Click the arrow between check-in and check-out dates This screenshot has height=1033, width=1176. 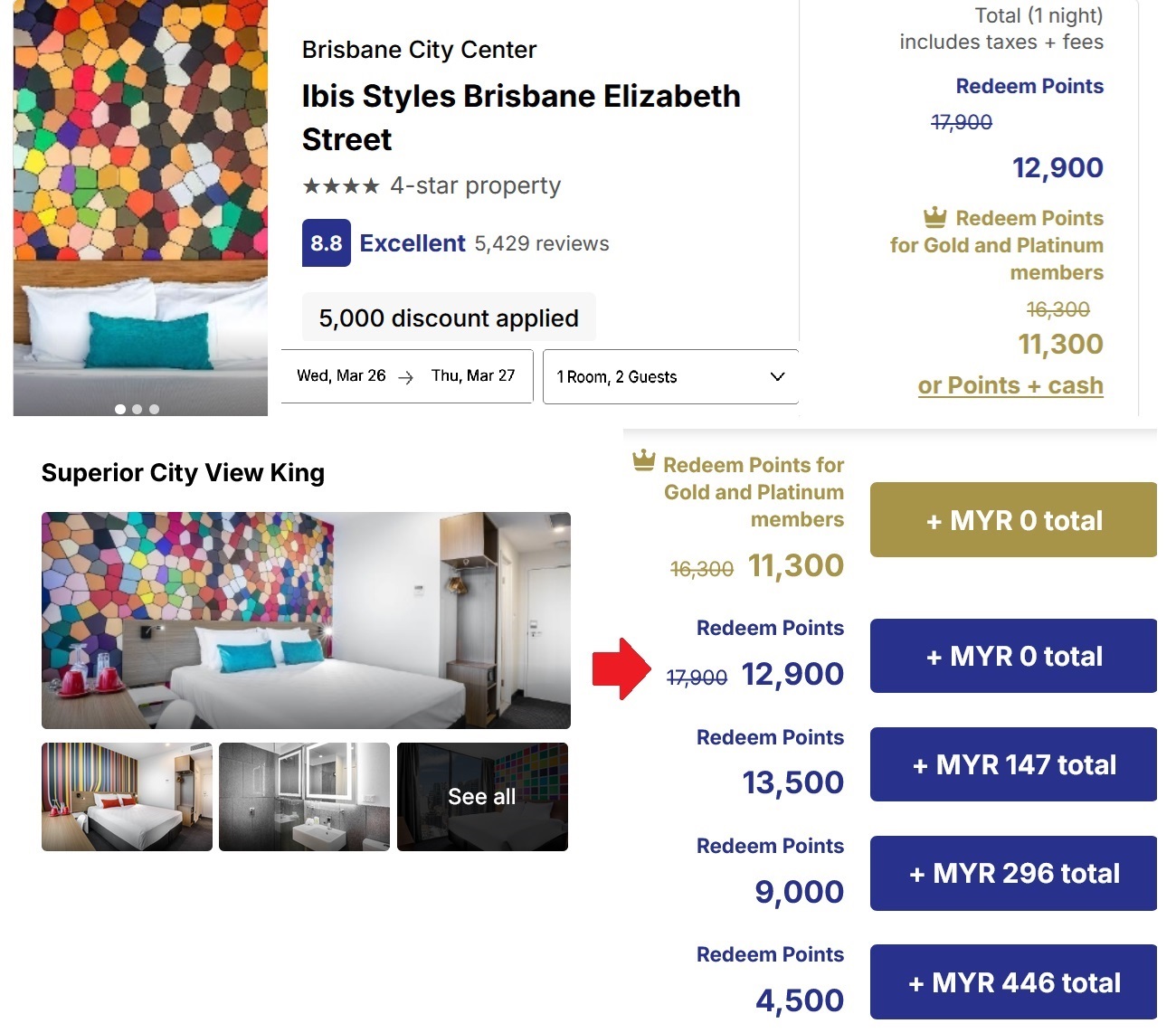pyautogui.click(x=406, y=377)
